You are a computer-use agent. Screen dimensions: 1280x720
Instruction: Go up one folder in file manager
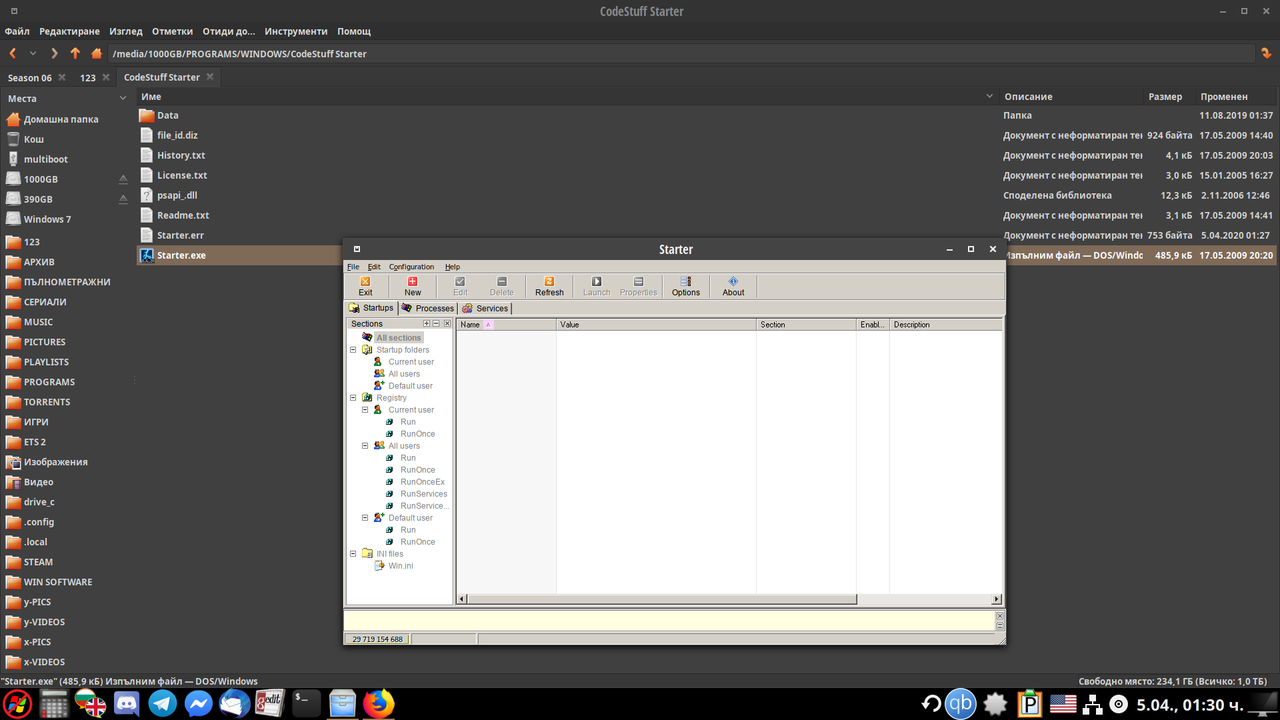(x=75, y=53)
